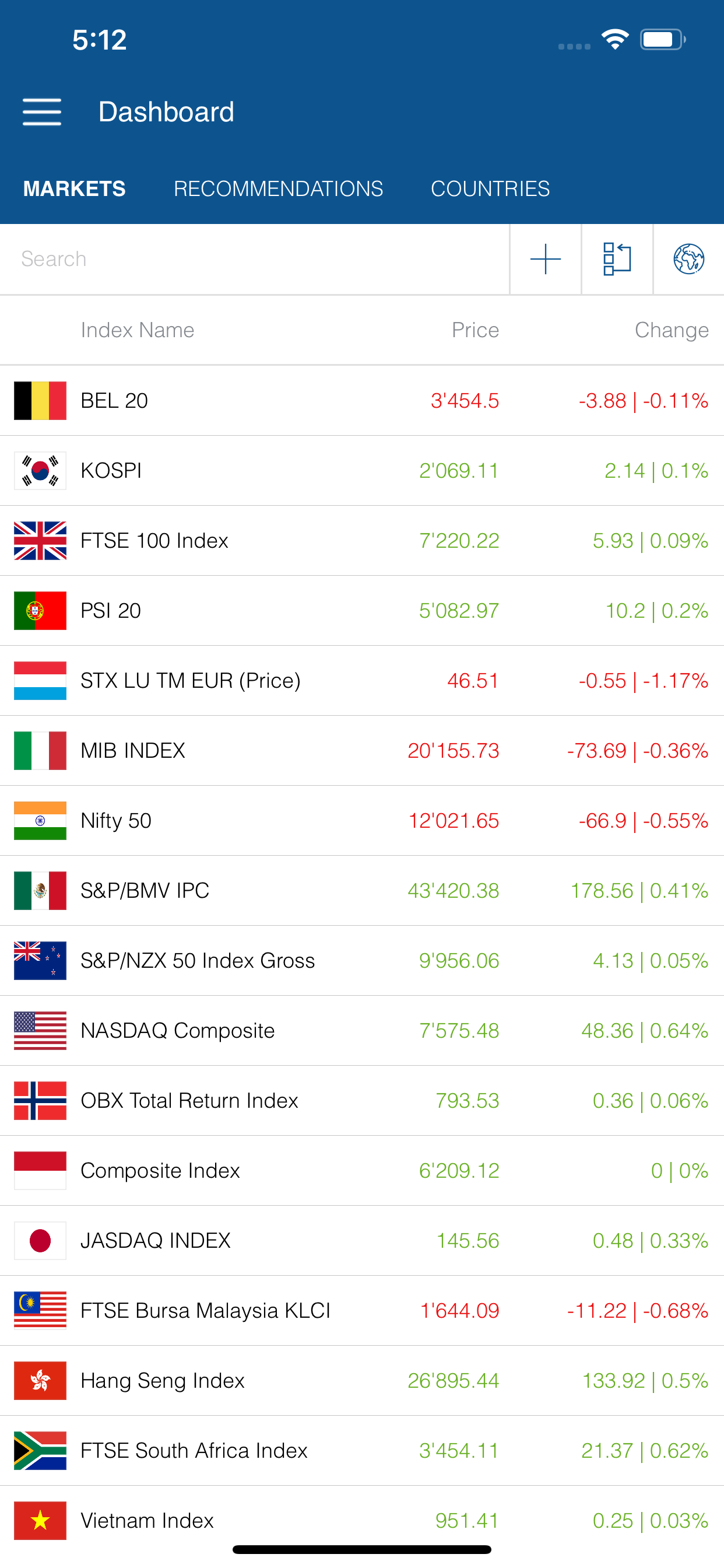Open the hamburger navigation menu
Viewport: 724px width, 1568px height.
[42, 112]
